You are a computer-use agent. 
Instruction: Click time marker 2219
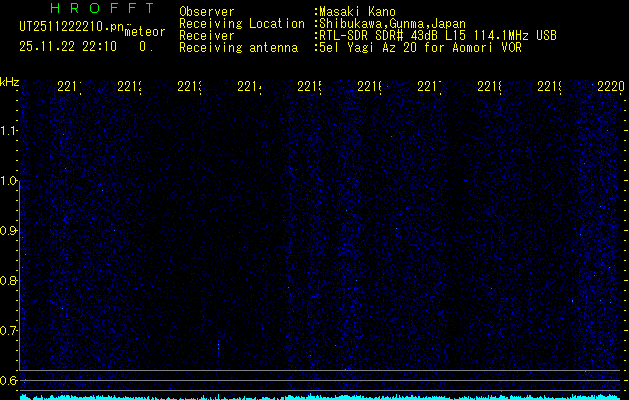549,86
